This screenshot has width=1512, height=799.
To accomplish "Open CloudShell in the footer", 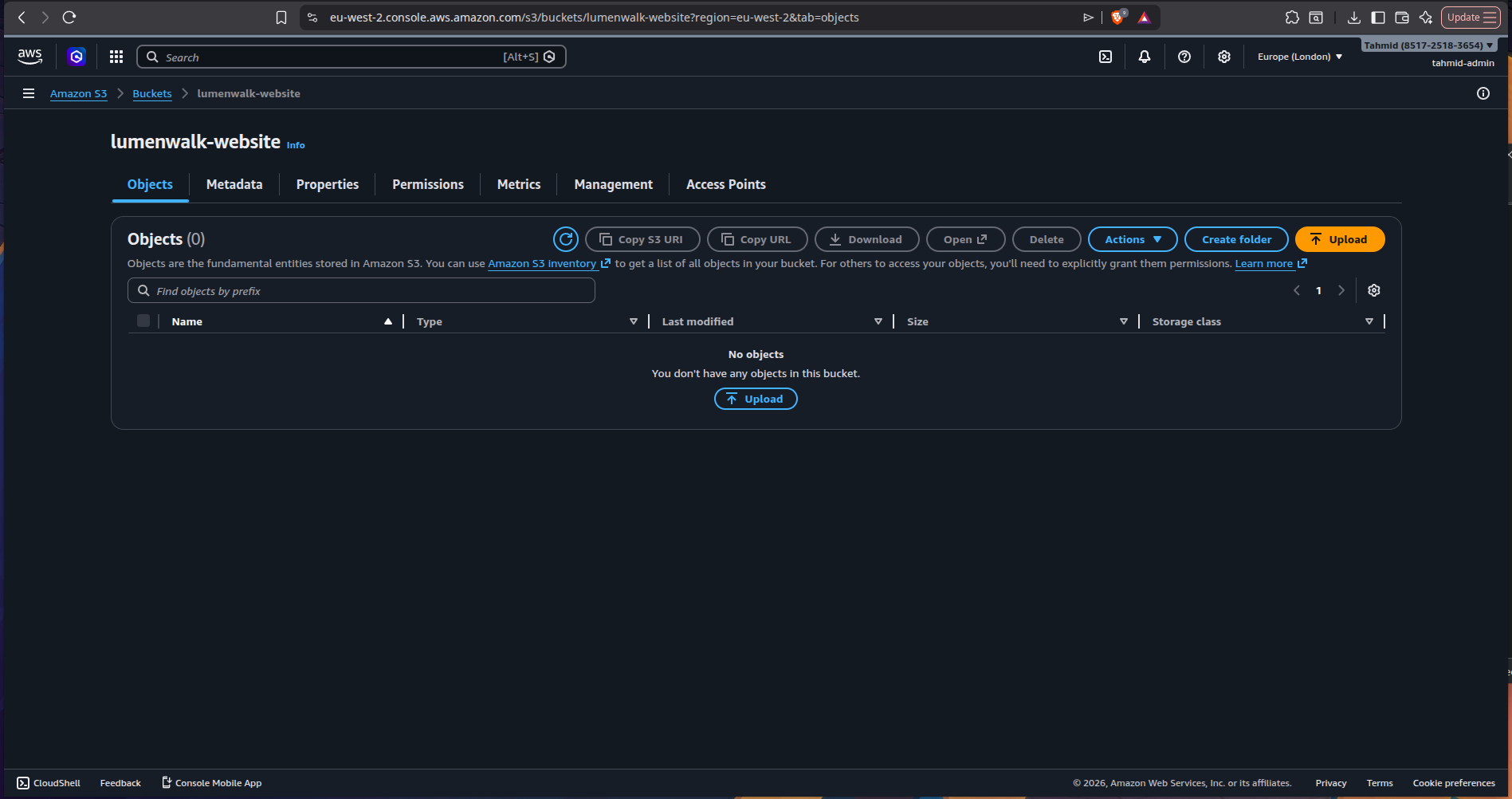I will 49,783.
